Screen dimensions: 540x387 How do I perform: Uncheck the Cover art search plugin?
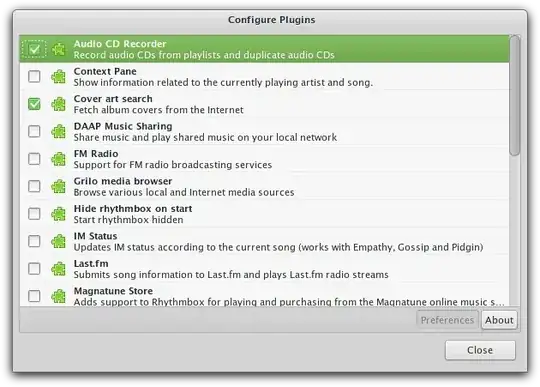click(x=34, y=104)
